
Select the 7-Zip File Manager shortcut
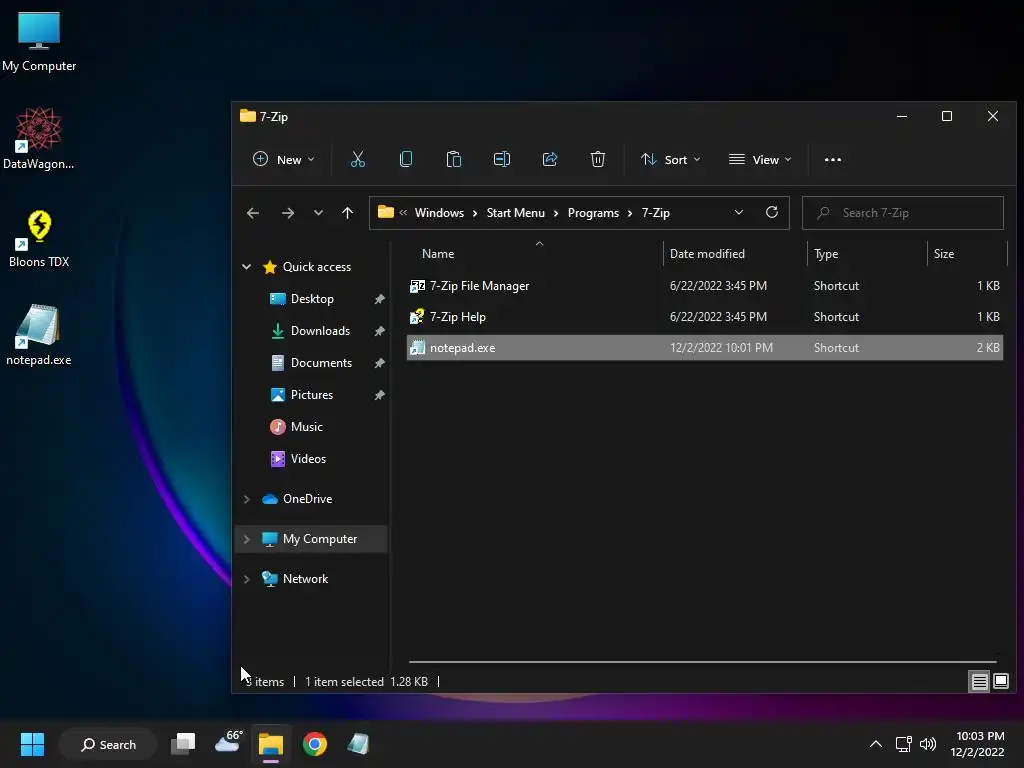click(x=705, y=286)
